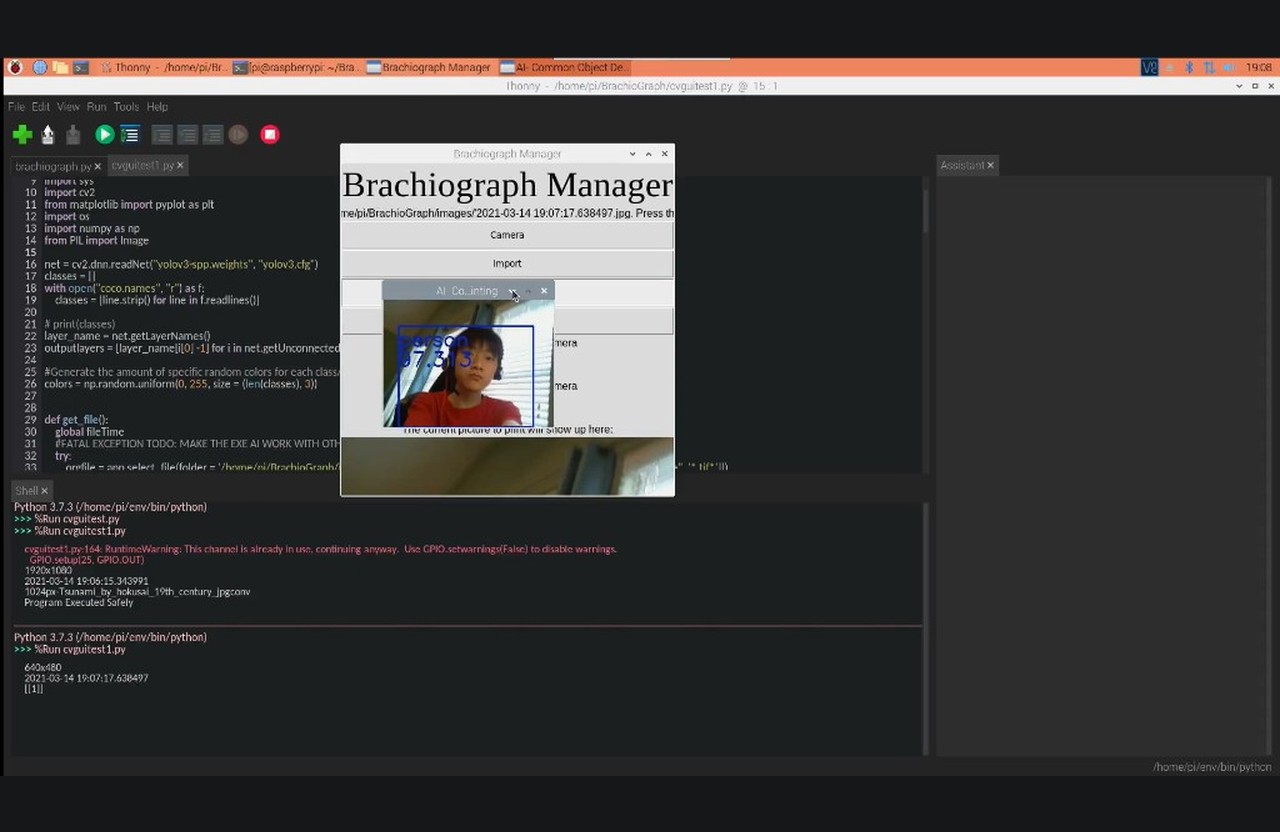Click the Step into toolbar icon

pos(187,134)
